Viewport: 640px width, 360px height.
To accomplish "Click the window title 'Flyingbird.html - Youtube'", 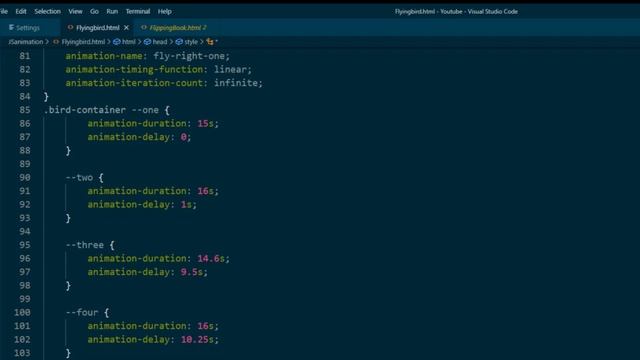I will pyautogui.click(x=428, y=11).
